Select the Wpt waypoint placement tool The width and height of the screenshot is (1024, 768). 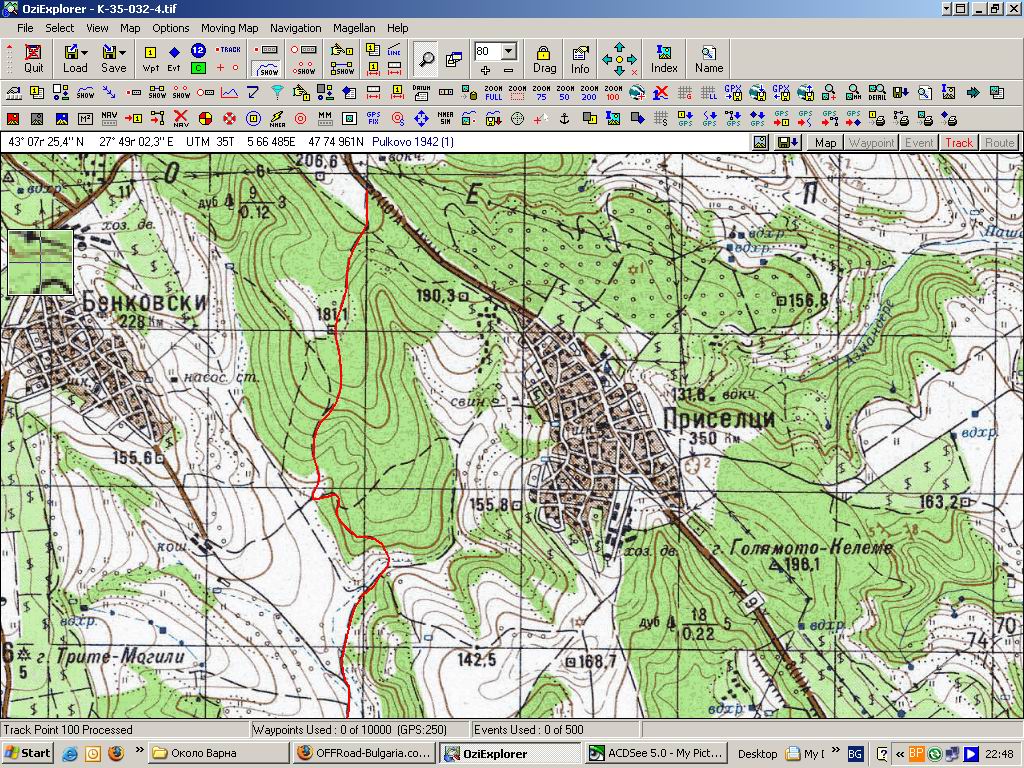click(x=151, y=58)
